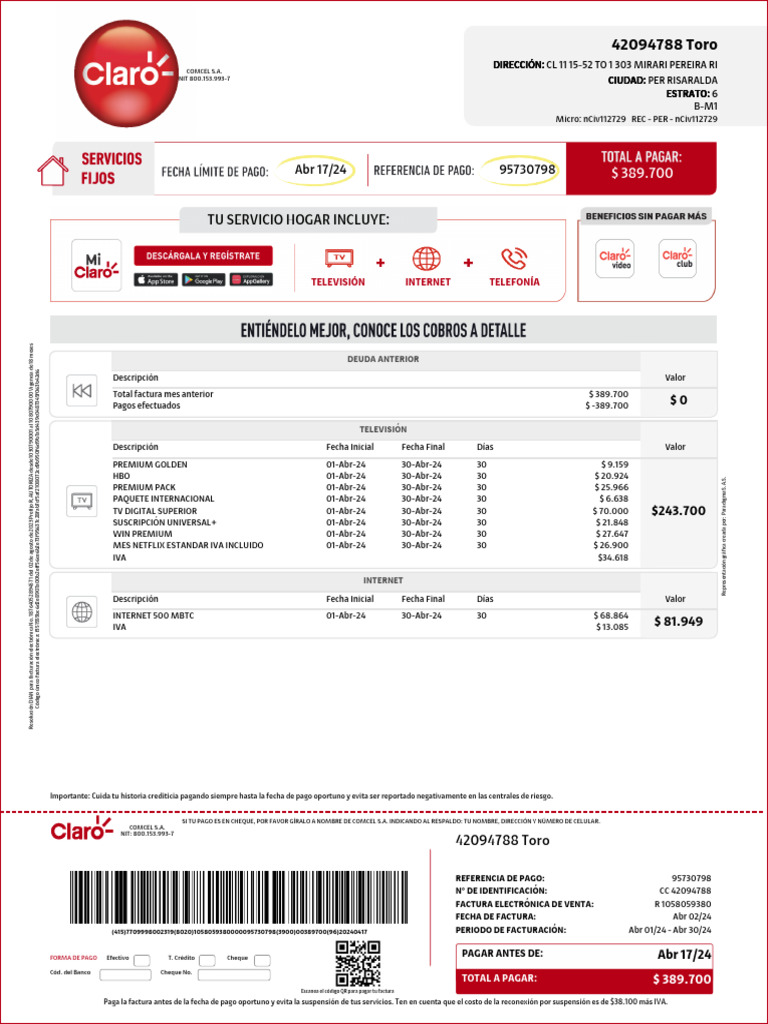768x1024 pixels.
Task: Click the Periodo de Facturación date range
Action: (x=670, y=930)
